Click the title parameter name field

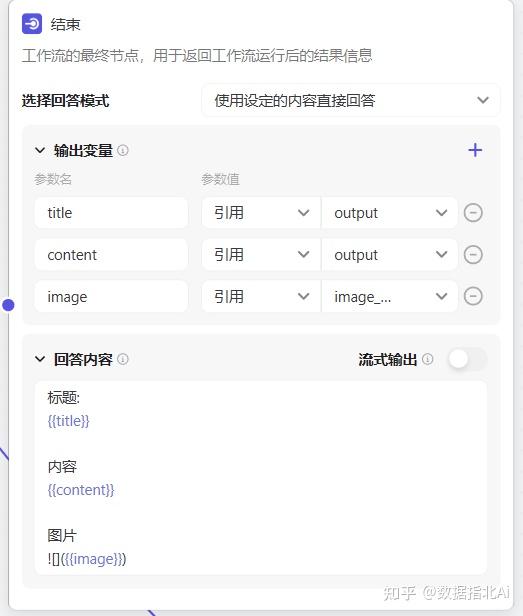(x=111, y=213)
